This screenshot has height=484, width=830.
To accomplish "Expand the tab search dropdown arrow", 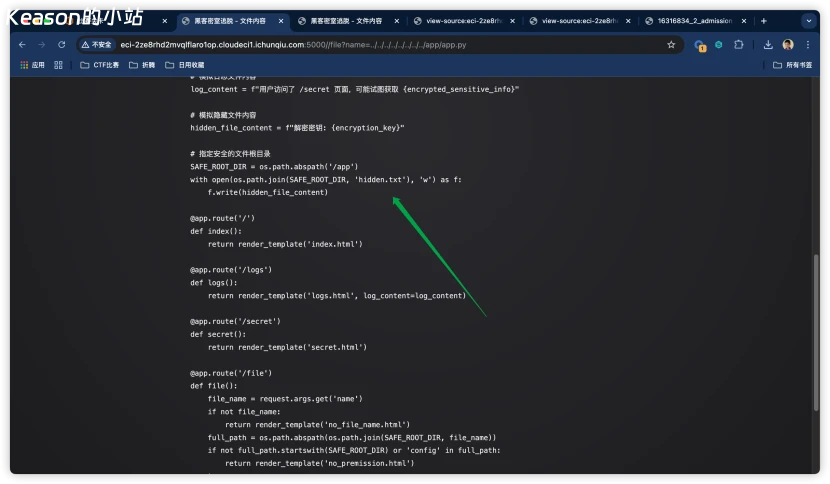I will coord(809,20).
